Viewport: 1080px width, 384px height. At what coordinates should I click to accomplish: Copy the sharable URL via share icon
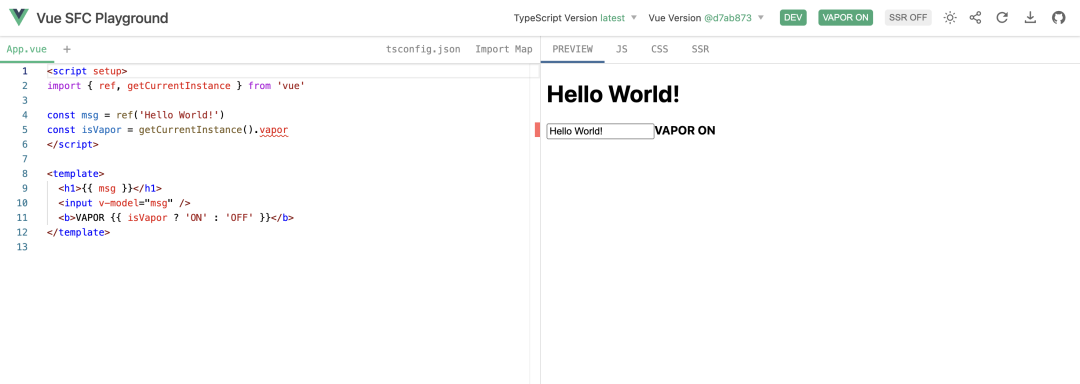(975, 18)
